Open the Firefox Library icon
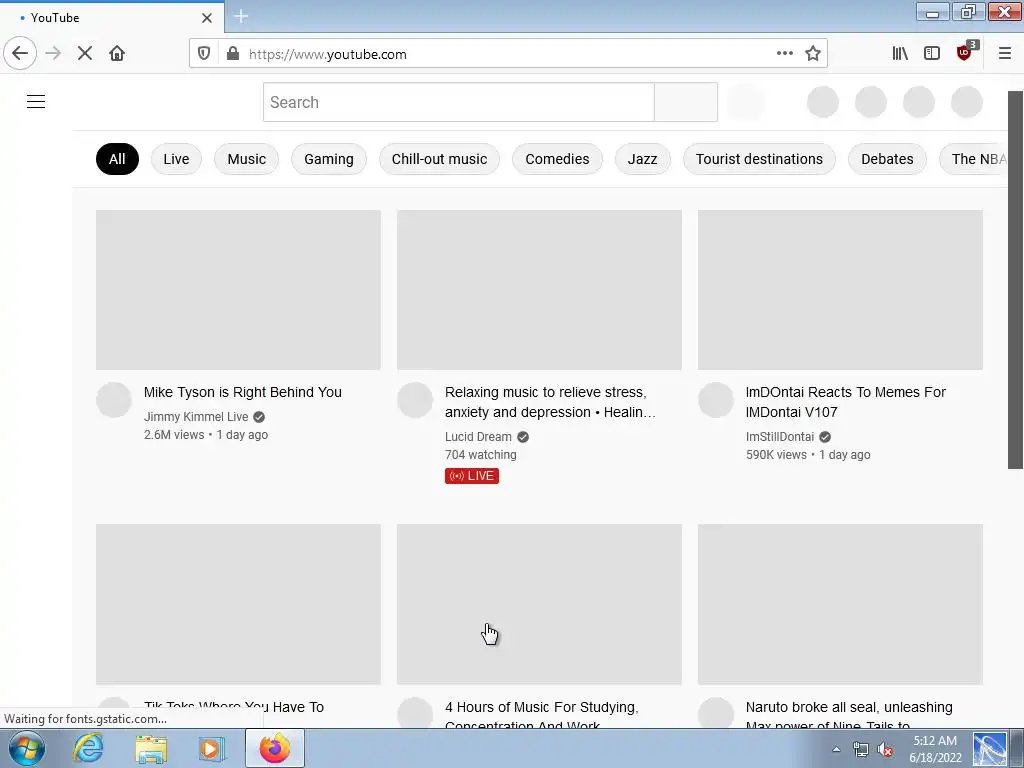Image resolution: width=1024 pixels, height=768 pixels. click(x=900, y=54)
